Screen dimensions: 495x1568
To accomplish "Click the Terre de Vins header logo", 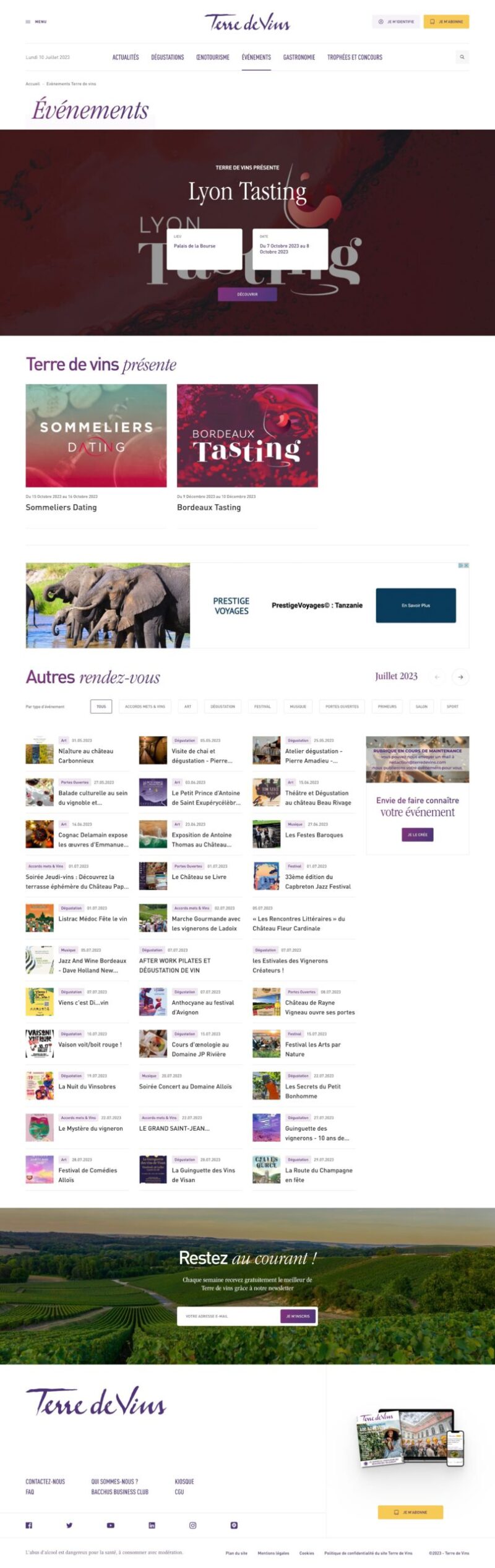I will pos(247,22).
